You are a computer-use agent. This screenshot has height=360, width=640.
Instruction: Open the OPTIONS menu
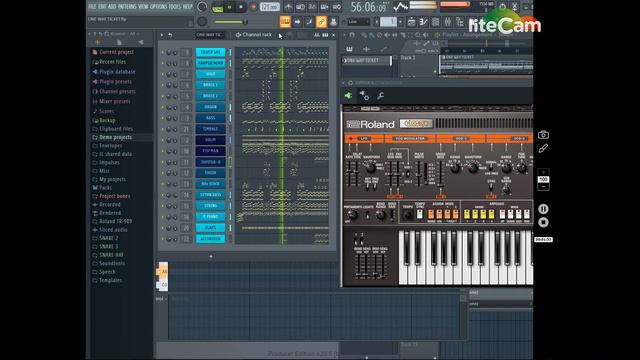point(159,7)
